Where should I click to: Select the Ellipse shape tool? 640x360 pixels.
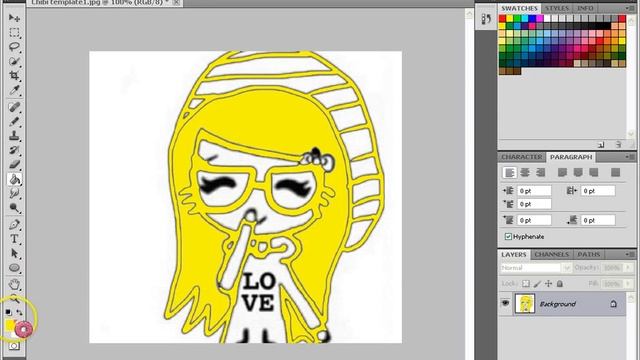[14, 268]
